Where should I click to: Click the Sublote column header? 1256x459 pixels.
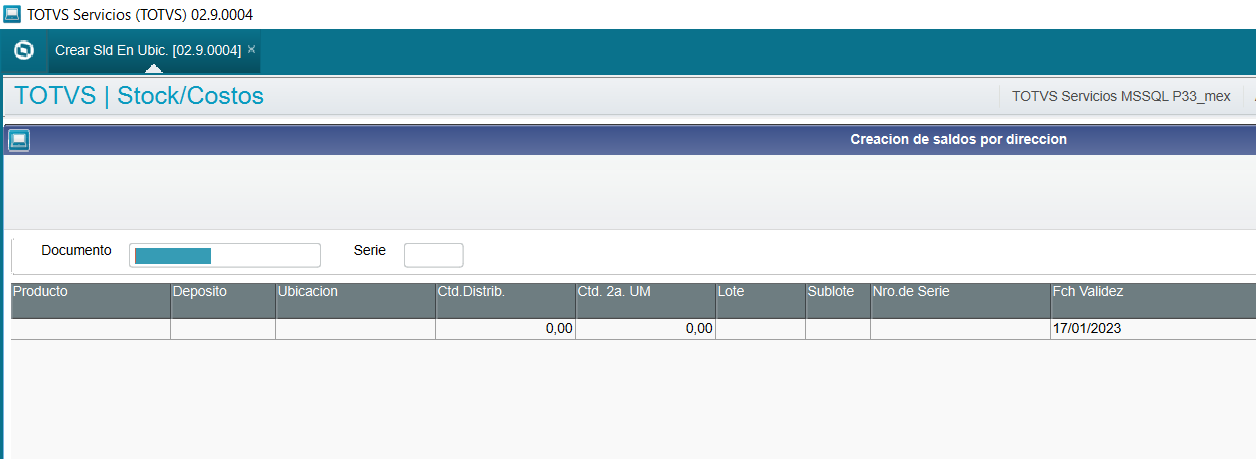coord(838,300)
